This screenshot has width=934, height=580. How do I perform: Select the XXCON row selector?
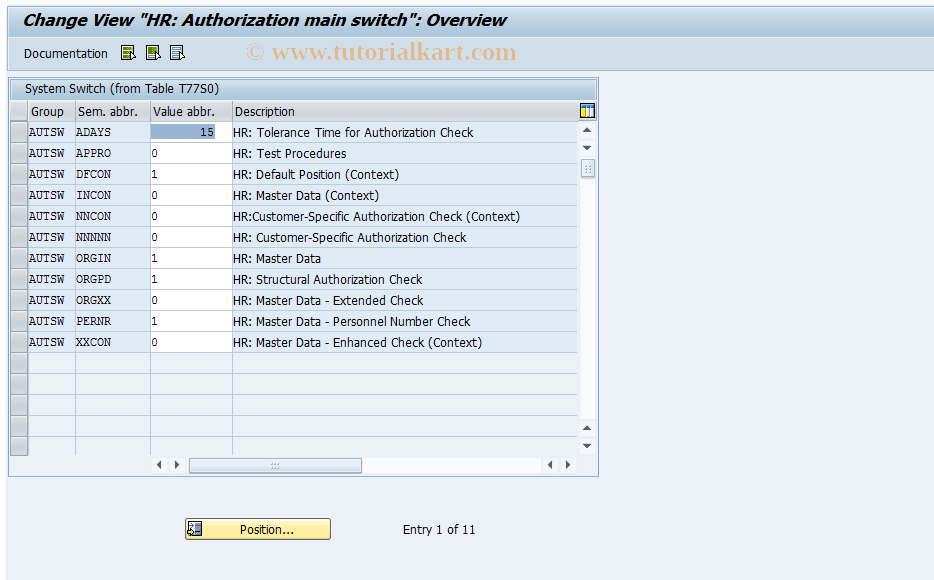[x=18, y=342]
